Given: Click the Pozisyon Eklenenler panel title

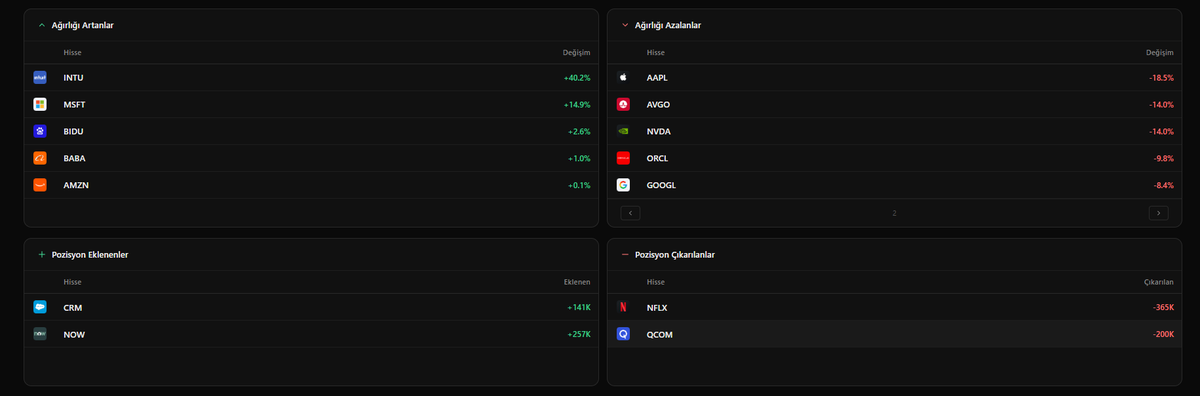Looking at the screenshot, I should click(x=90, y=255).
